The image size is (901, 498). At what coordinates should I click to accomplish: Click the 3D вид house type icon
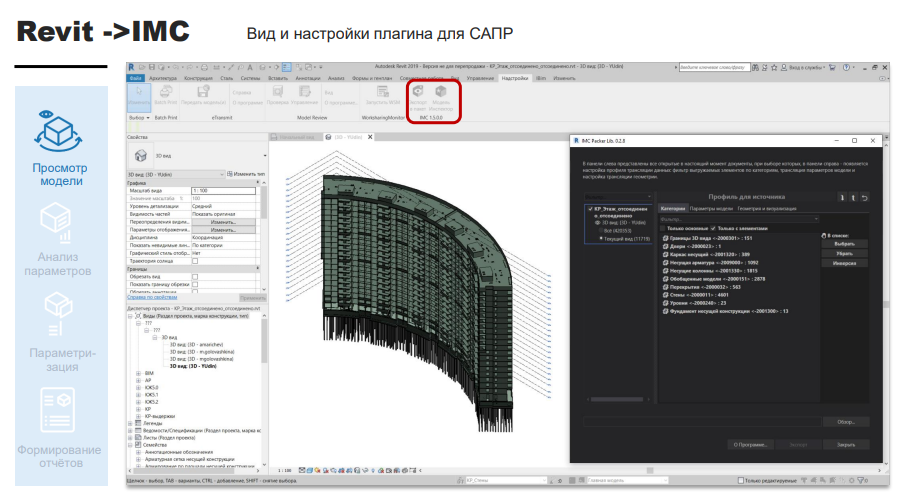(x=141, y=156)
